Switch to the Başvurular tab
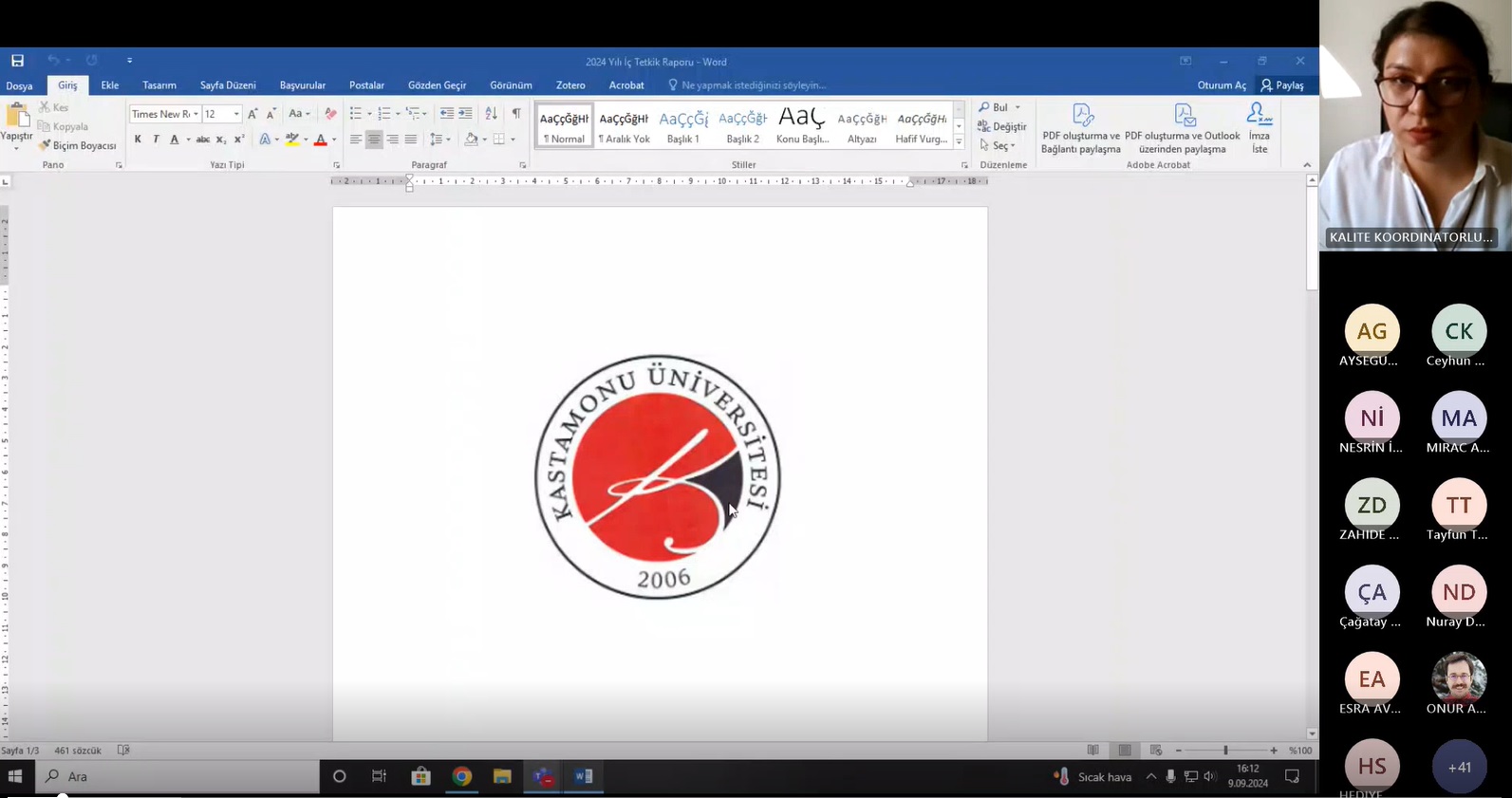This screenshot has width=1512, height=798. tap(303, 85)
